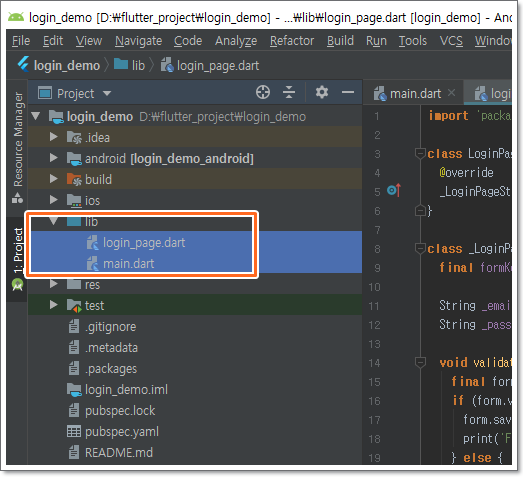Close the main.dart editor tab

451,93
